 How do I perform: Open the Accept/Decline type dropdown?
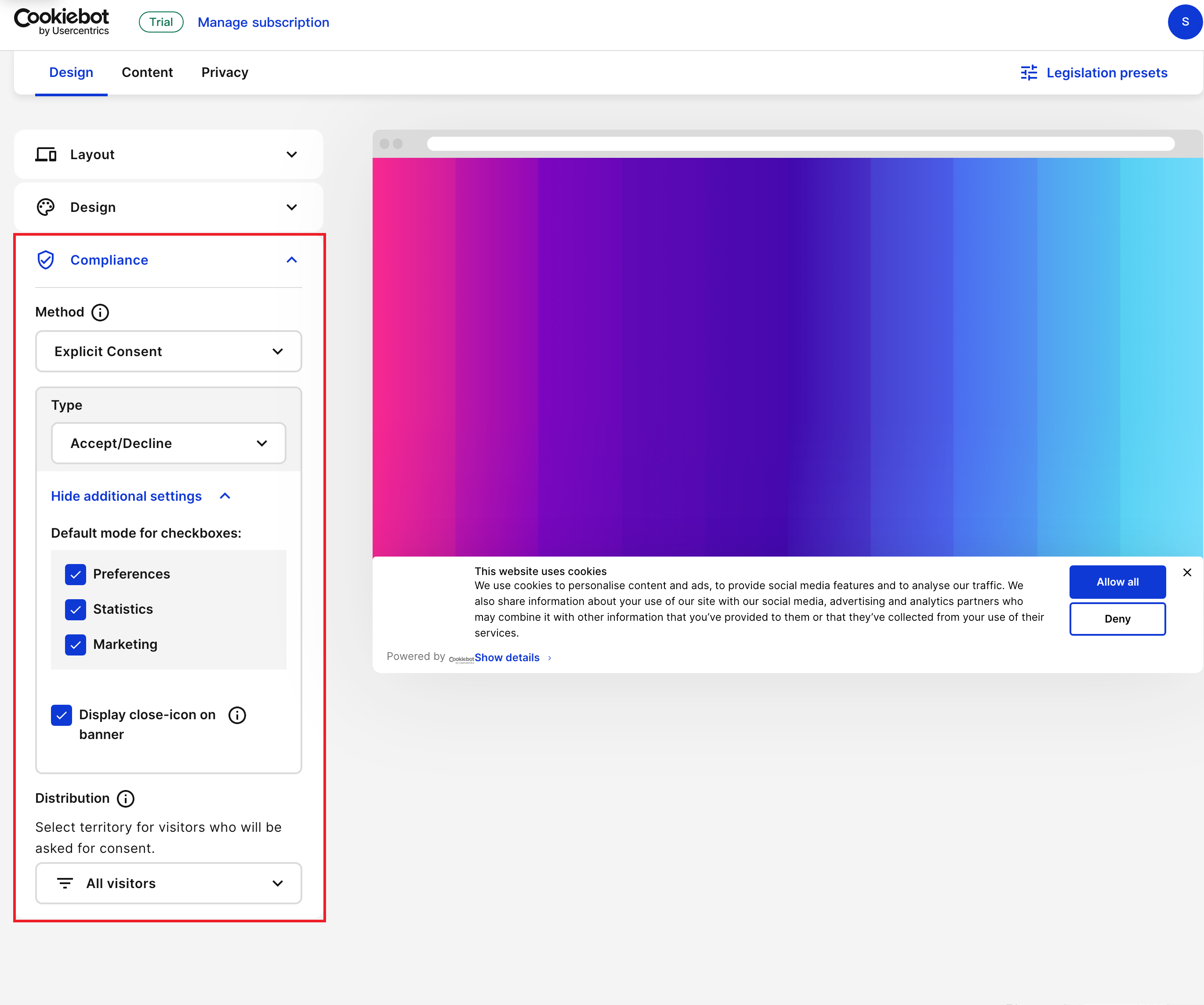tap(169, 444)
